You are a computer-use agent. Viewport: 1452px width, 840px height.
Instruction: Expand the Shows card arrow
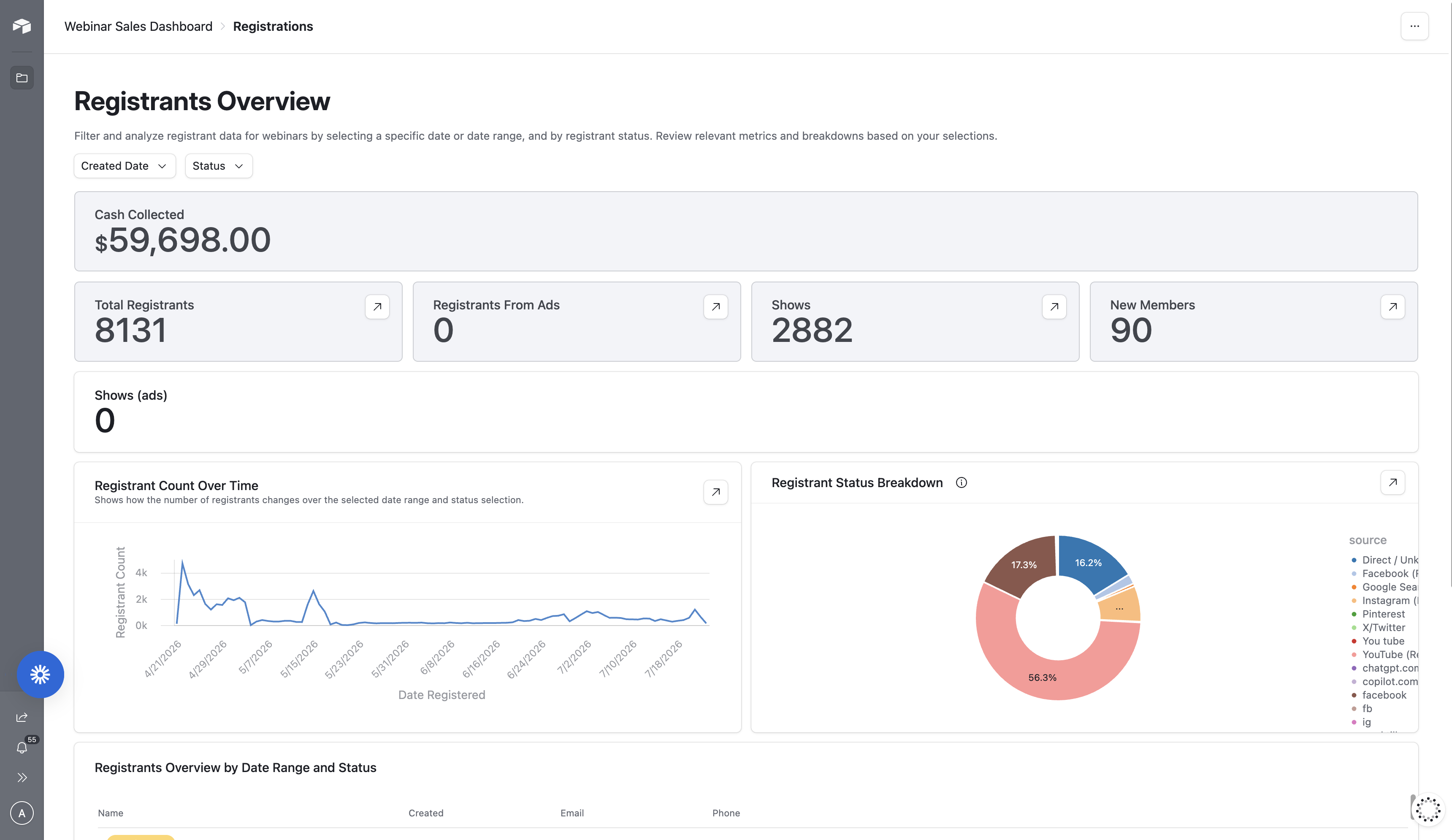pos(1054,306)
